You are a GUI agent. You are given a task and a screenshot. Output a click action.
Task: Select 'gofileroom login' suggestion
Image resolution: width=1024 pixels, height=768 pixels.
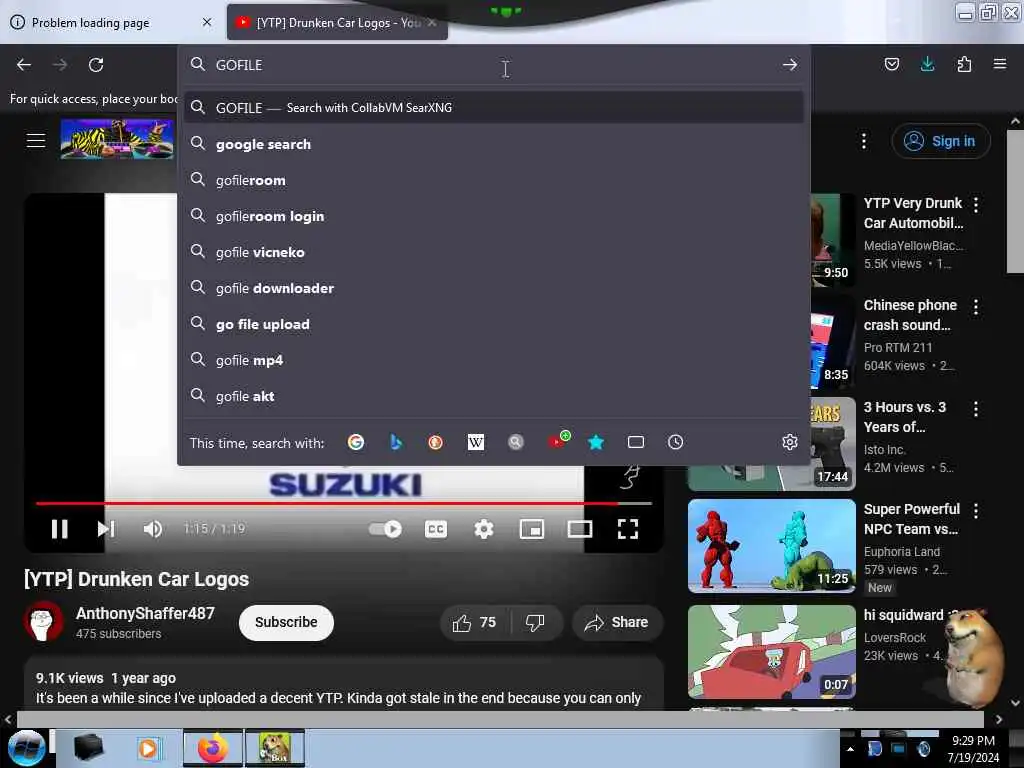pyautogui.click(x=494, y=216)
